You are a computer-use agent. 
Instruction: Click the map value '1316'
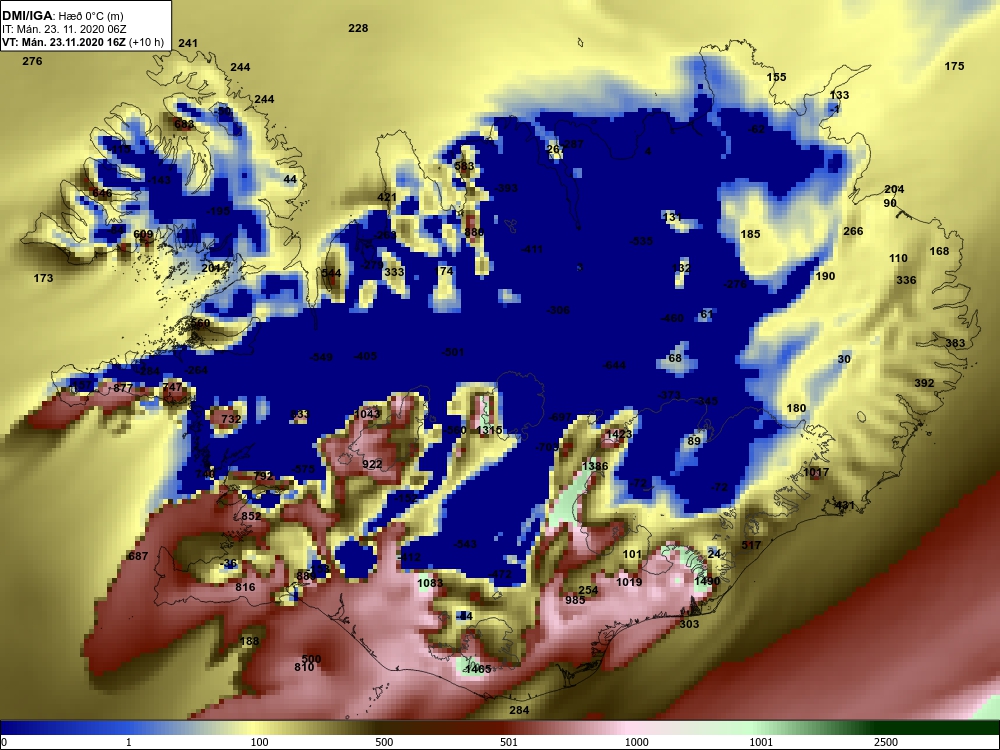pos(490,430)
